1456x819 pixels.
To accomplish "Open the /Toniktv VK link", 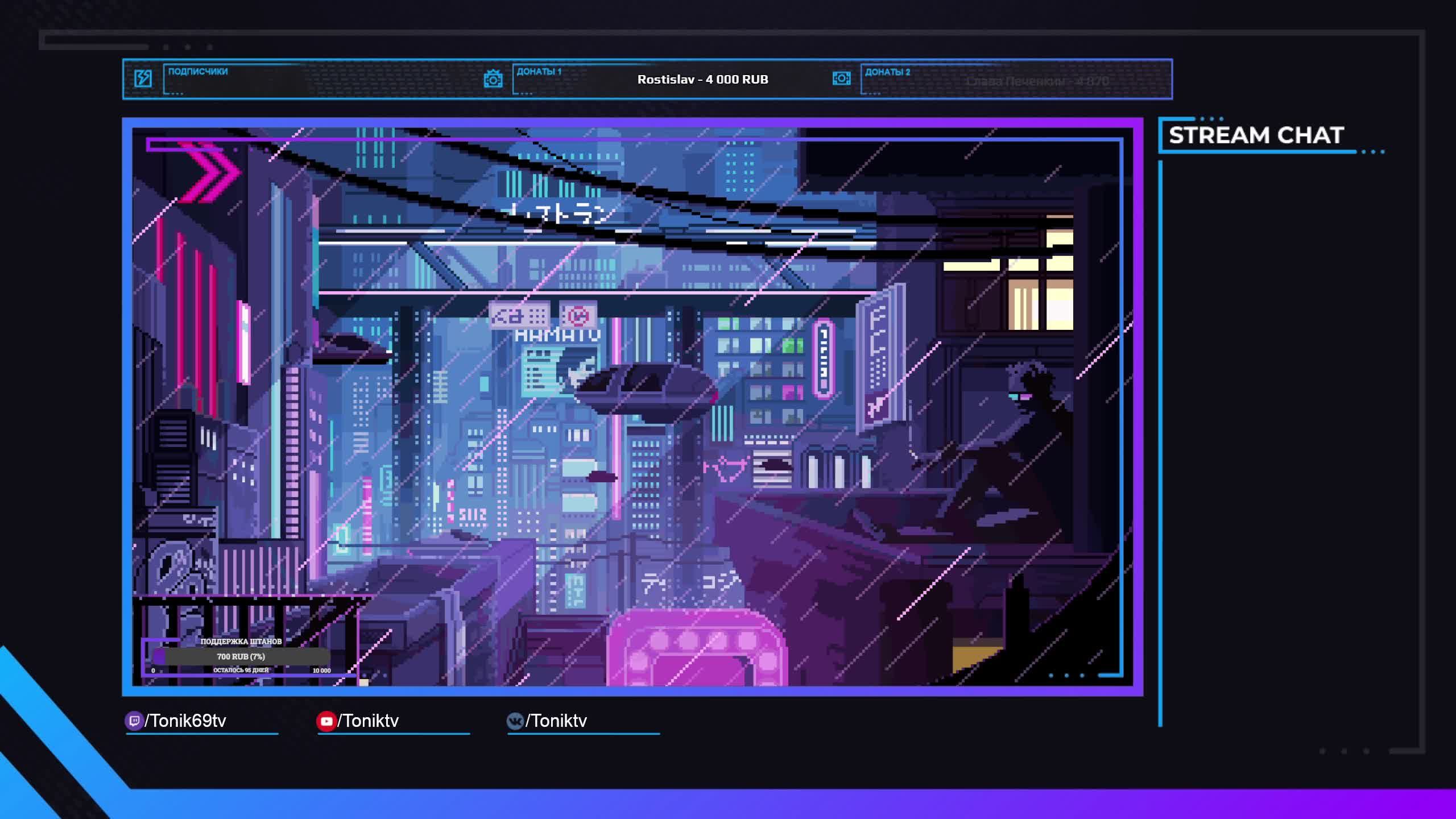I will point(556,721).
